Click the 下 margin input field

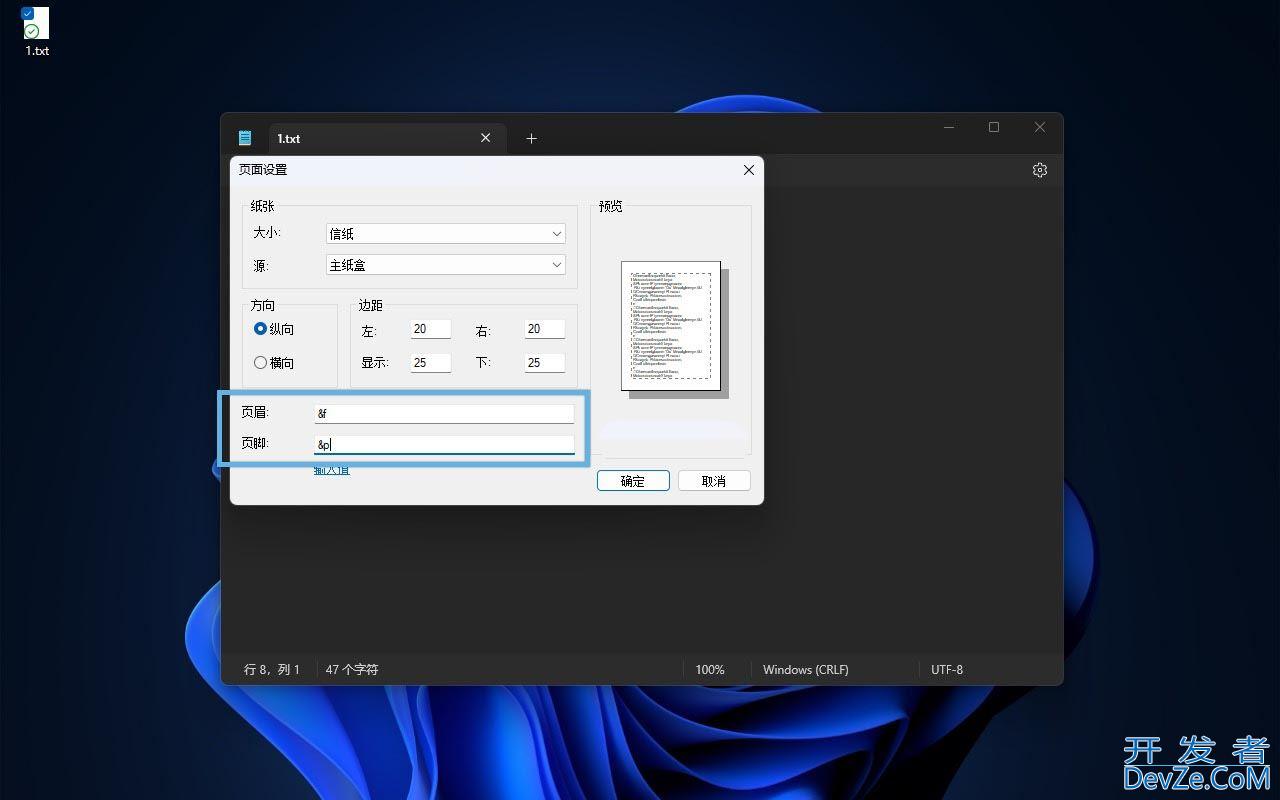click(544, 363)
